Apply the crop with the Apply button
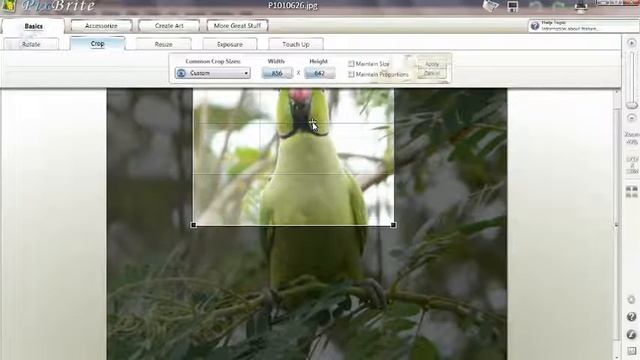640x360 pixels. pyautogui.click(x=432, y=64)
